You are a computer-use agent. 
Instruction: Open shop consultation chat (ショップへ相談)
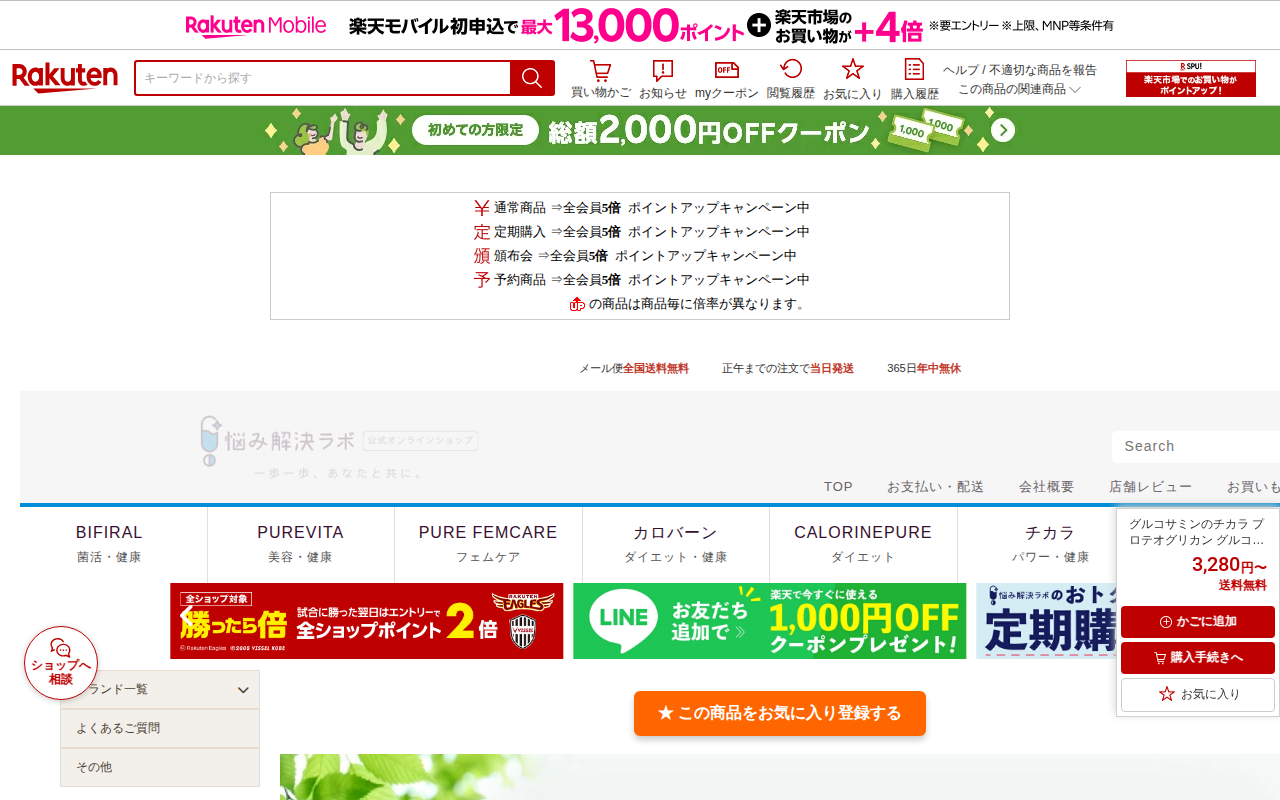(x=61, y=663)
